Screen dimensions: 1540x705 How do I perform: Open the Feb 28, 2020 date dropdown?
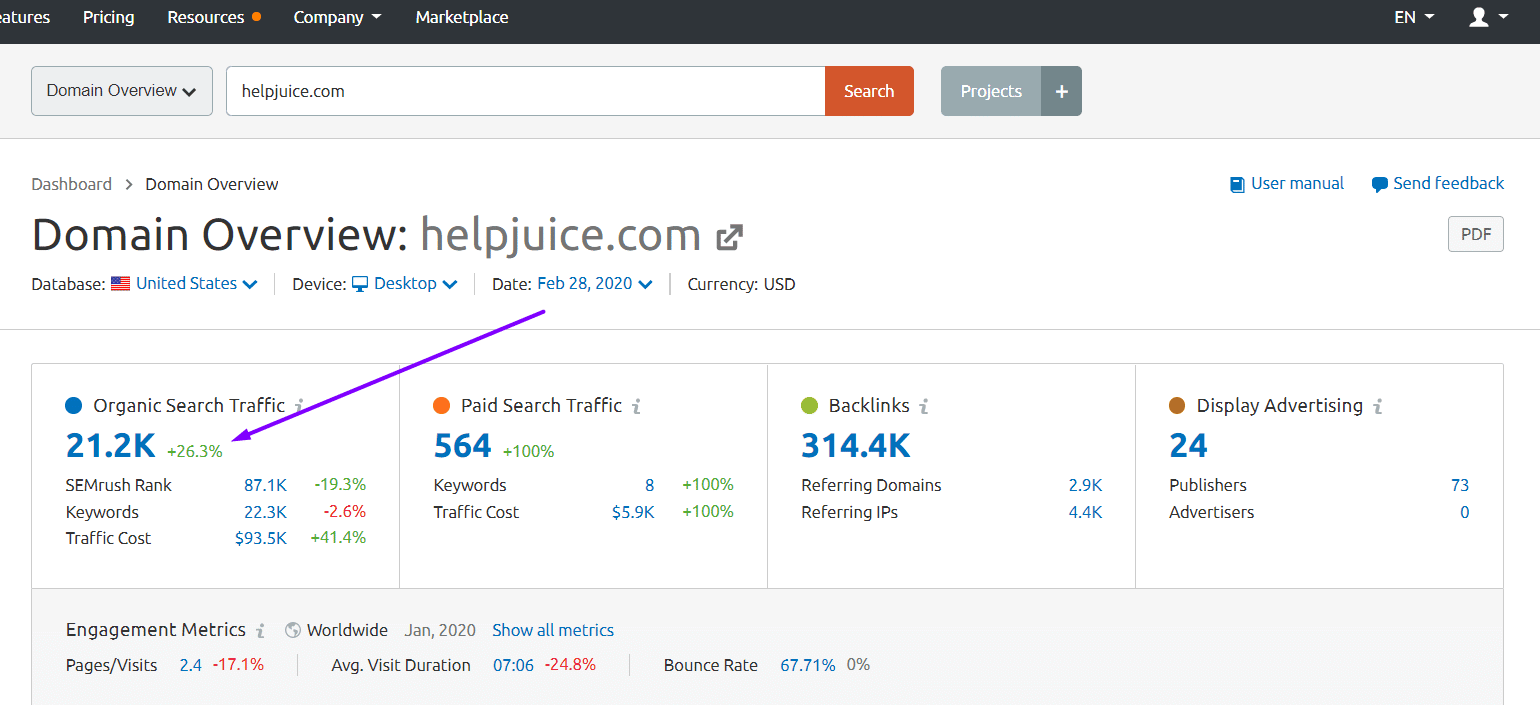click(x=595, y=284)
